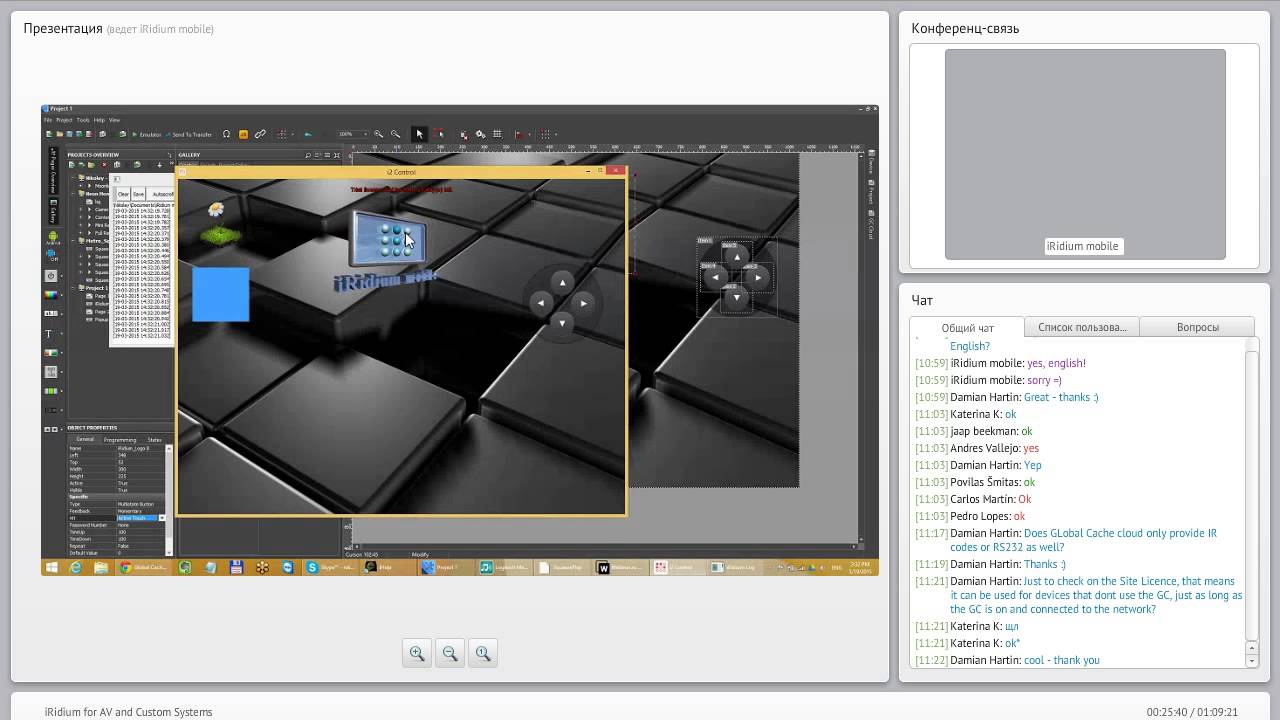Click the gears settings toolbar icon
The image size is (1280, 720).
[480, 134]
